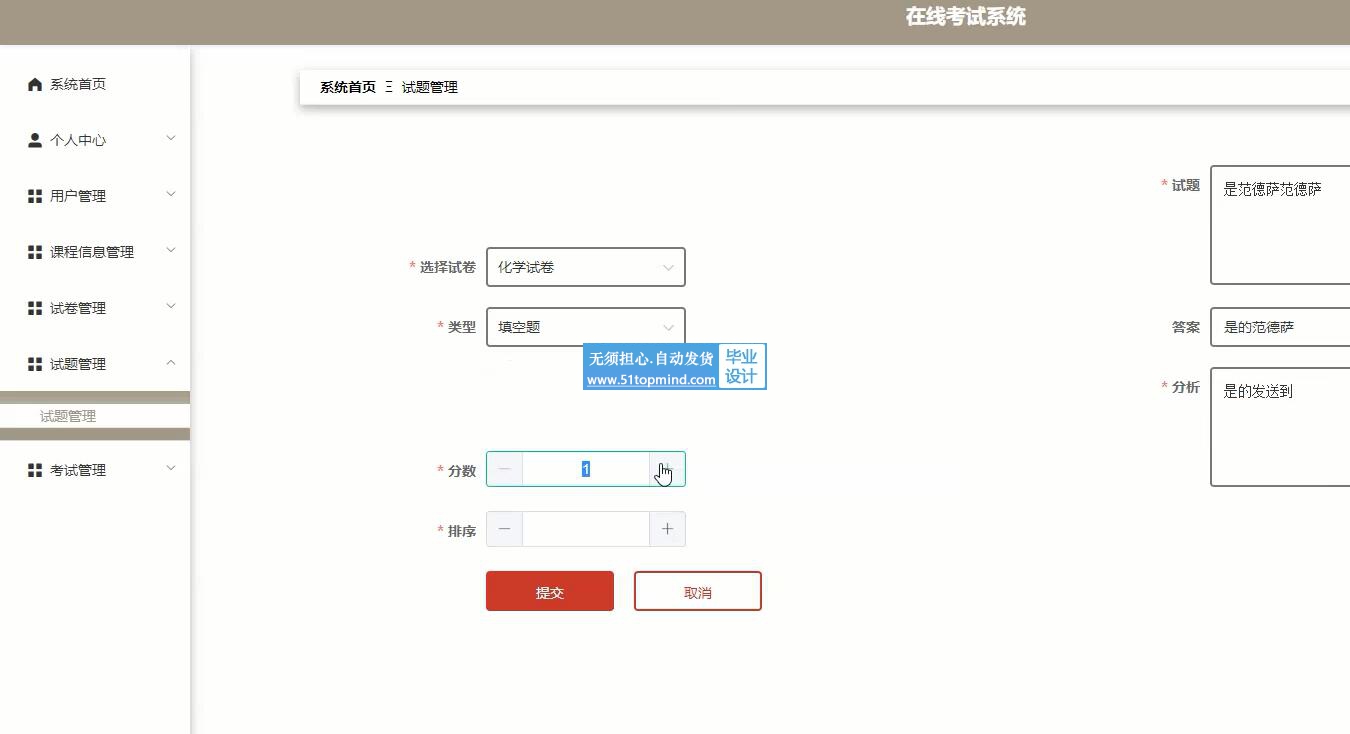Click the 答案 input field
This screenshot has width=1350, height=734.
pyautogui.click(x=1280, y=327)
